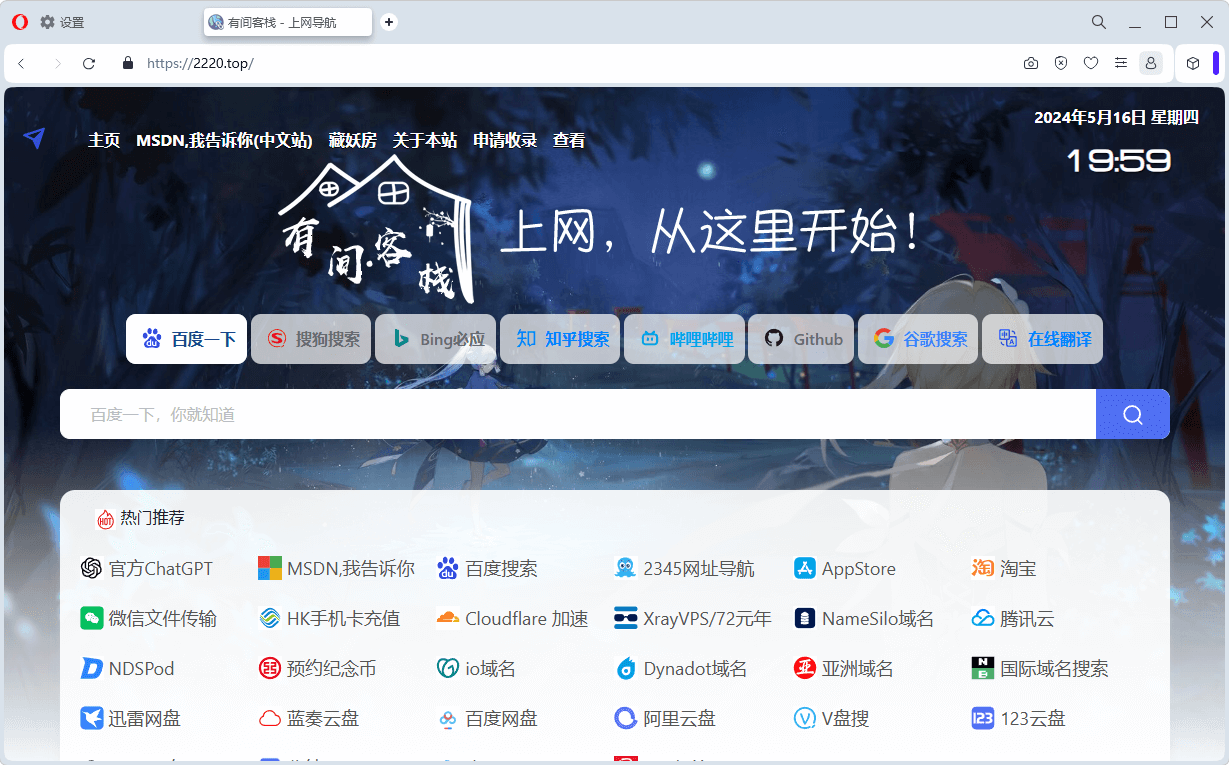
Task: Open the XrayVPS/72元年 link
Action: [x=693, y=619]
